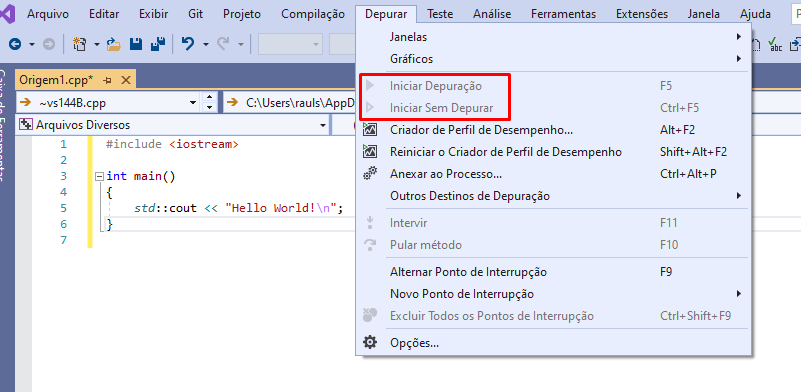This screenshot has width=801, height=392.
Task: Click the grayed Navigate Forward arrow icon
Action: (x=49, y=44)
